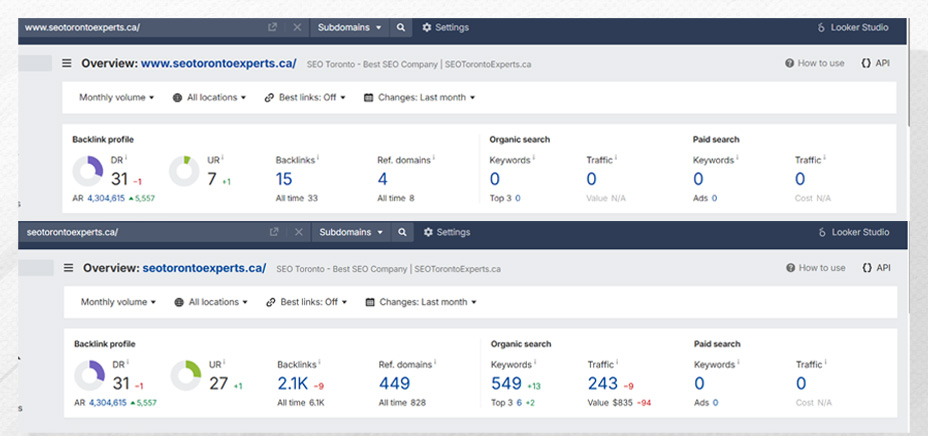This screenshot has height=436, width=928.
Task: Click the Backlinks info icon in the top panel
Action: (318, 158)
